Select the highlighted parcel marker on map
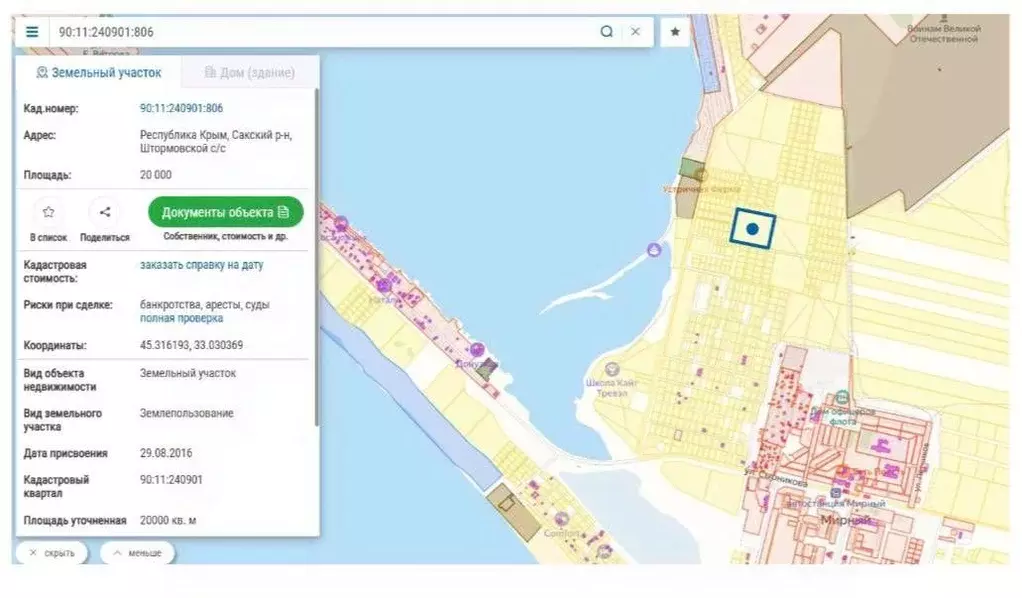Image resolution: width=1022 pixels, height=598 pixels. (753, 229)
